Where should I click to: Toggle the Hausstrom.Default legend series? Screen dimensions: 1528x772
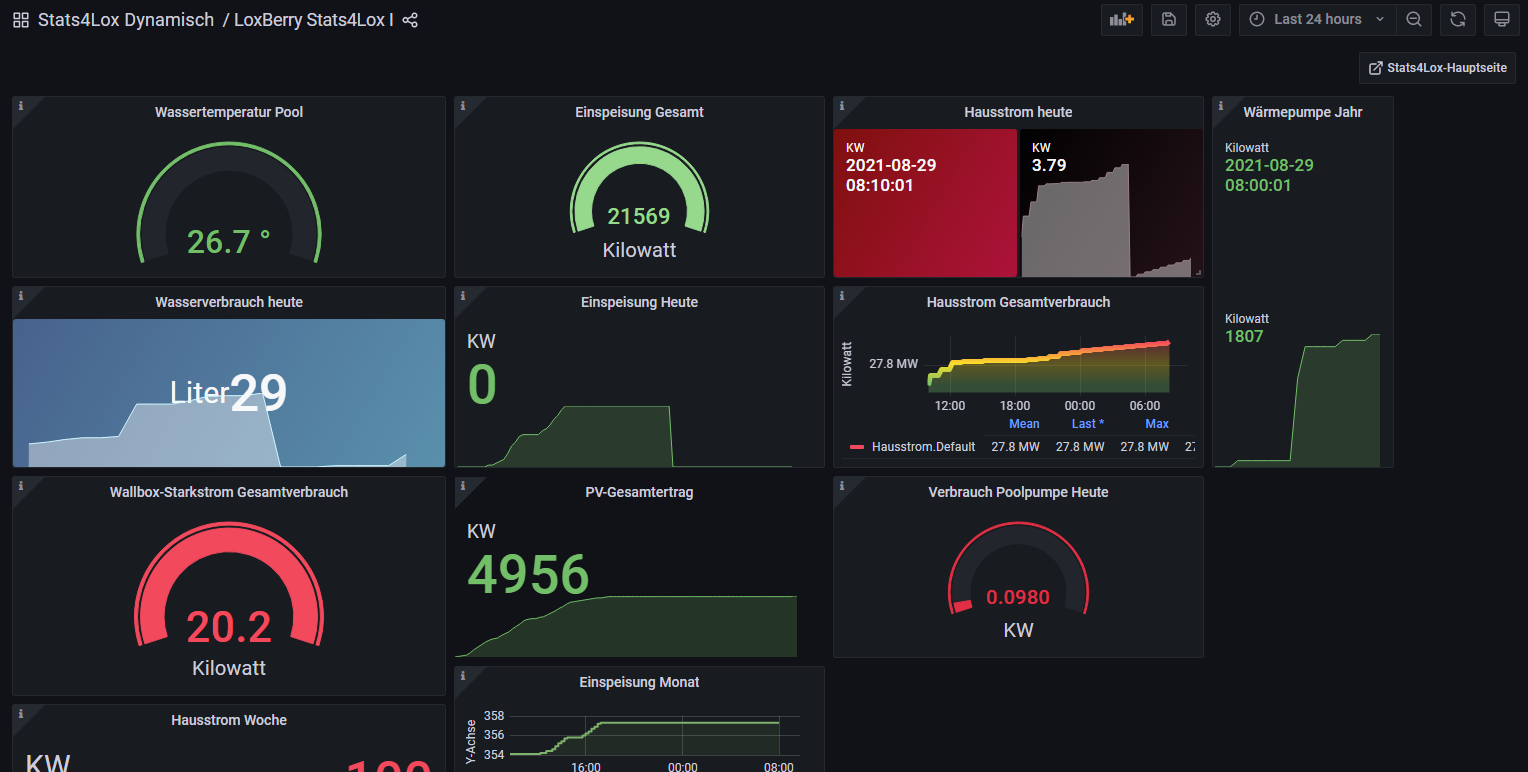[922, 447]
